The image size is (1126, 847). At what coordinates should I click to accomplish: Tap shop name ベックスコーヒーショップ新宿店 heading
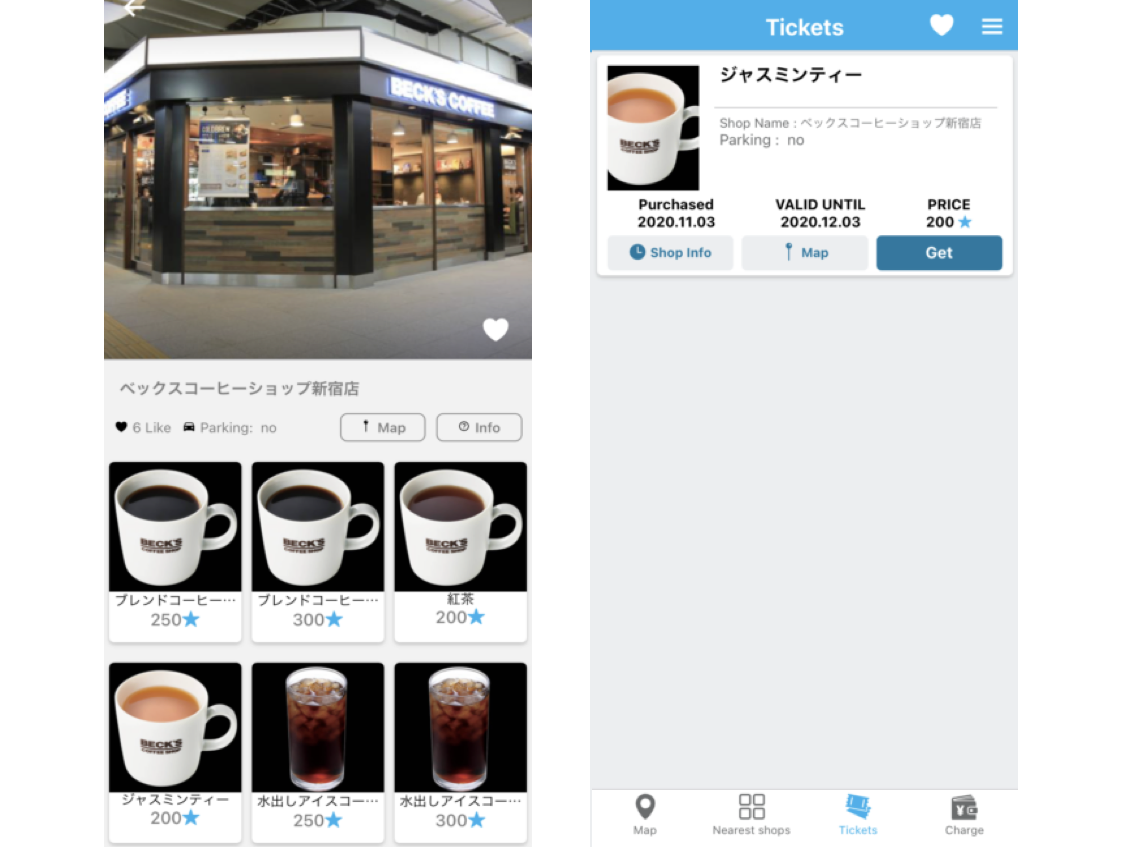point(239,389)
